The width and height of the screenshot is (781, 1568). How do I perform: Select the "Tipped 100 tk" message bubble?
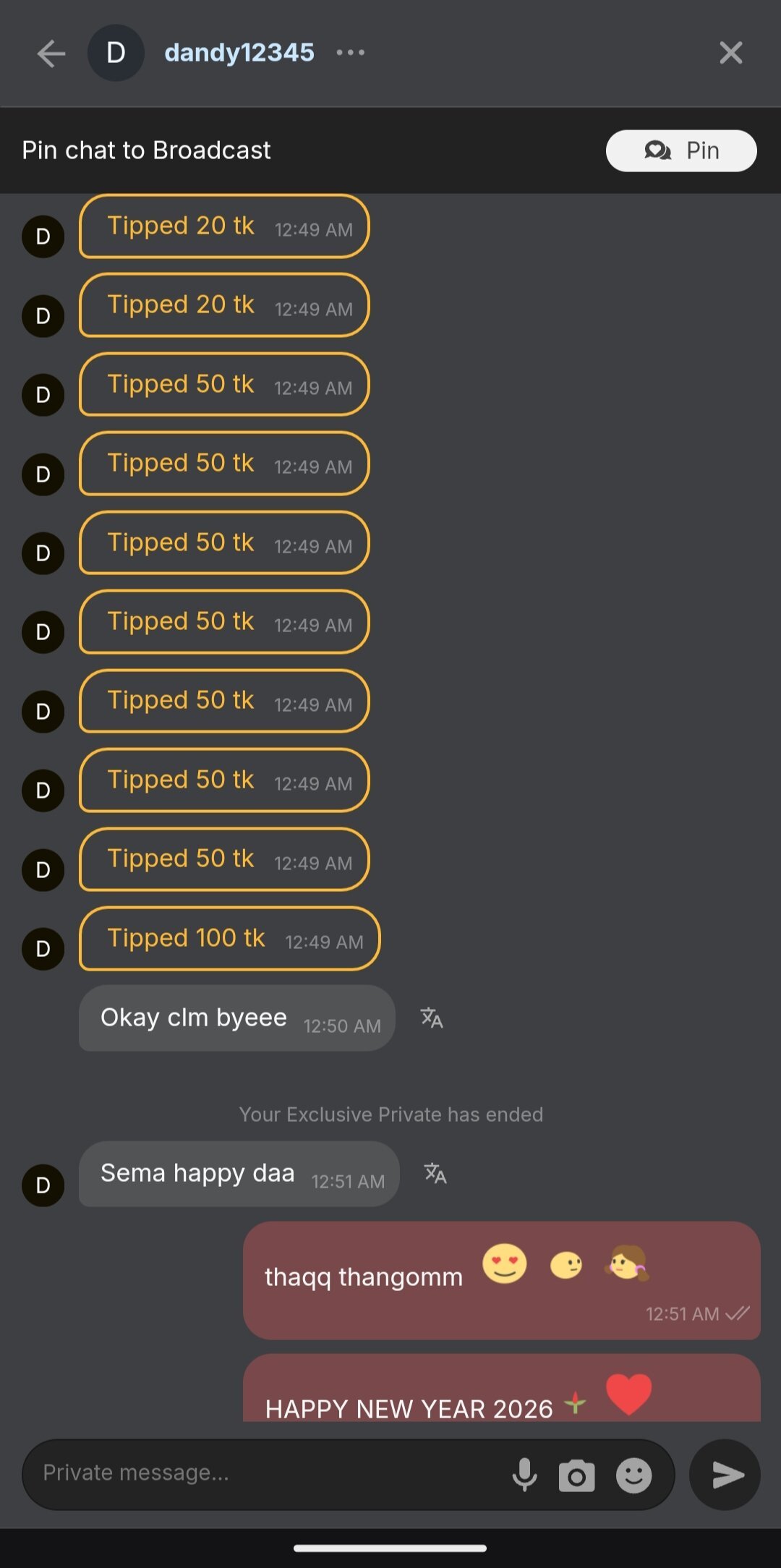tap(229, 939)
